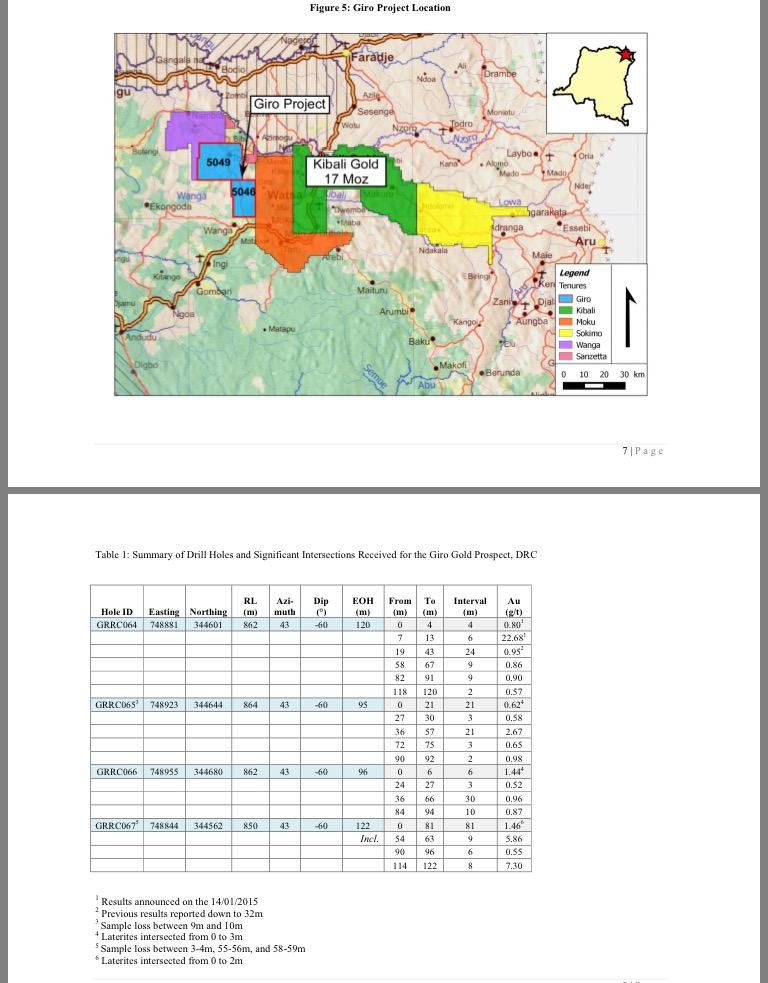Click the Drambe place label
Viewport: 768px width, 983px height.
click(x=500, y=73)
